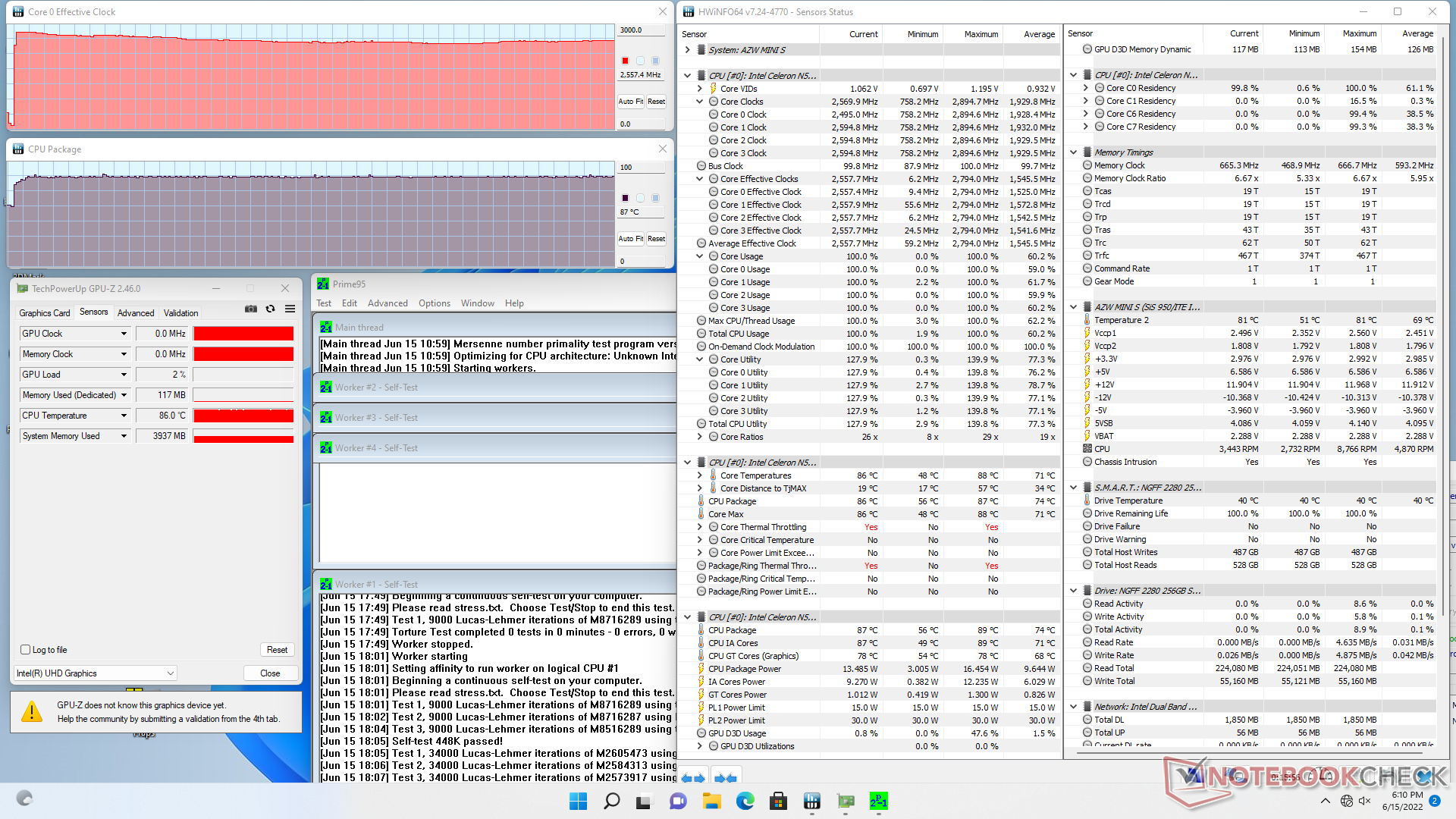This screenshot has height=819, width=1456.
Task: Click Reset in Core 0 Effective Clock graph
Action: 656,101
